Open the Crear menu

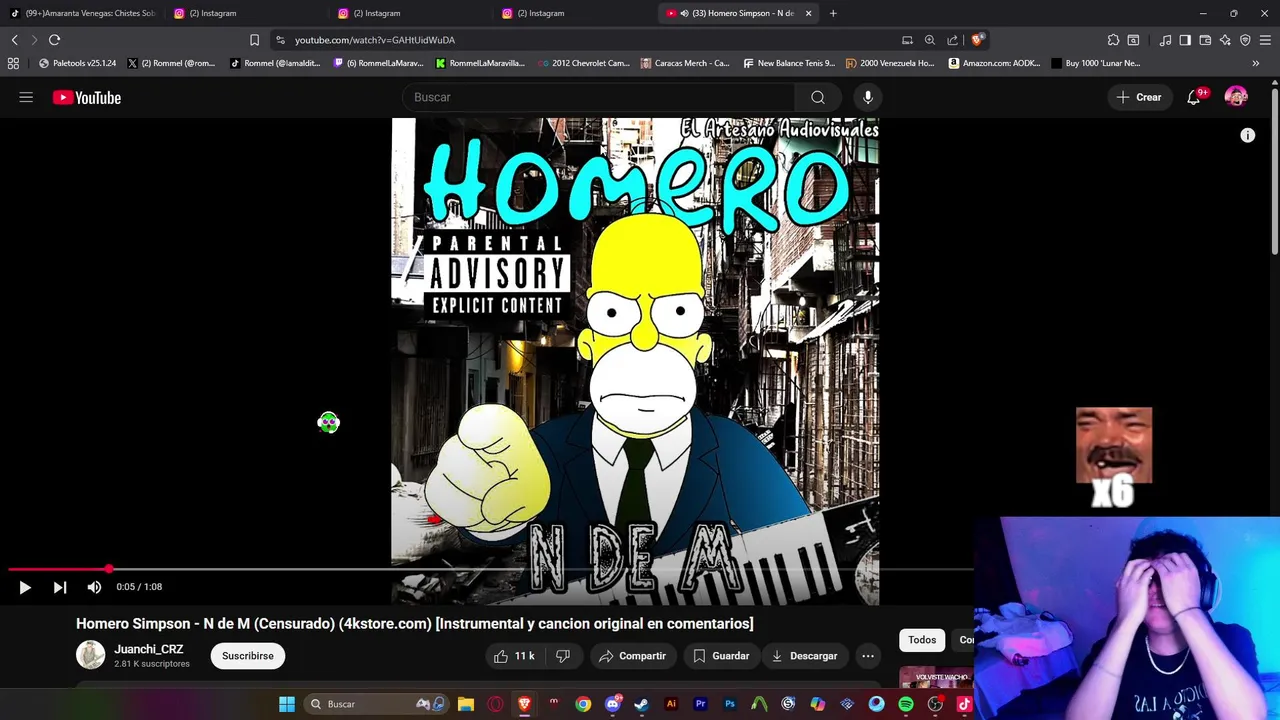point(1139,97)
